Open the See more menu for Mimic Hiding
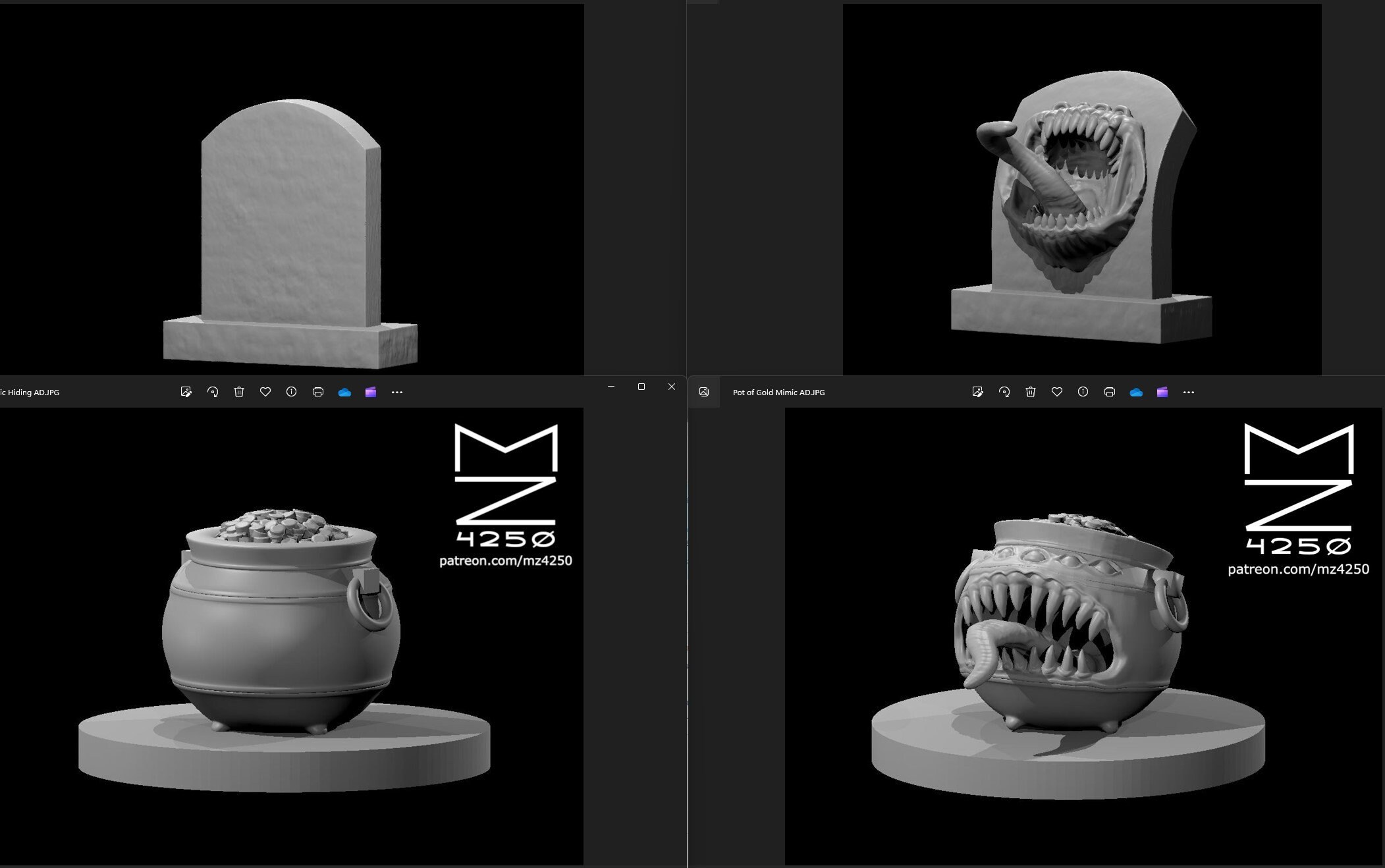This screenshot has width=1385, height=868. [x=397, y=392]
